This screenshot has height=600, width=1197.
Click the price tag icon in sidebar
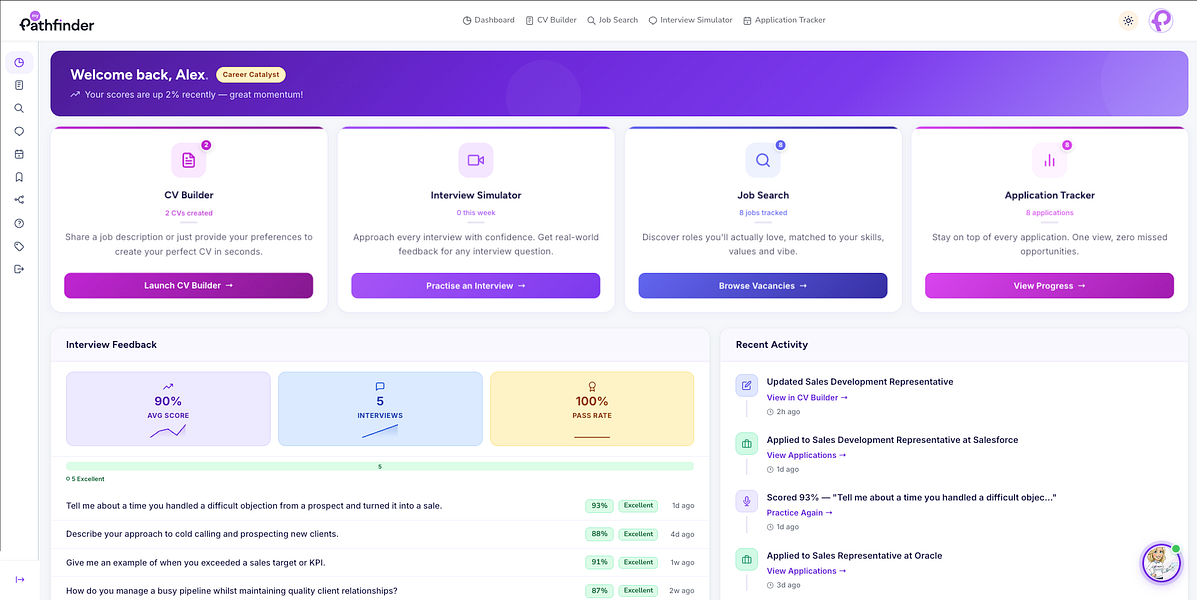click(19, 247)
